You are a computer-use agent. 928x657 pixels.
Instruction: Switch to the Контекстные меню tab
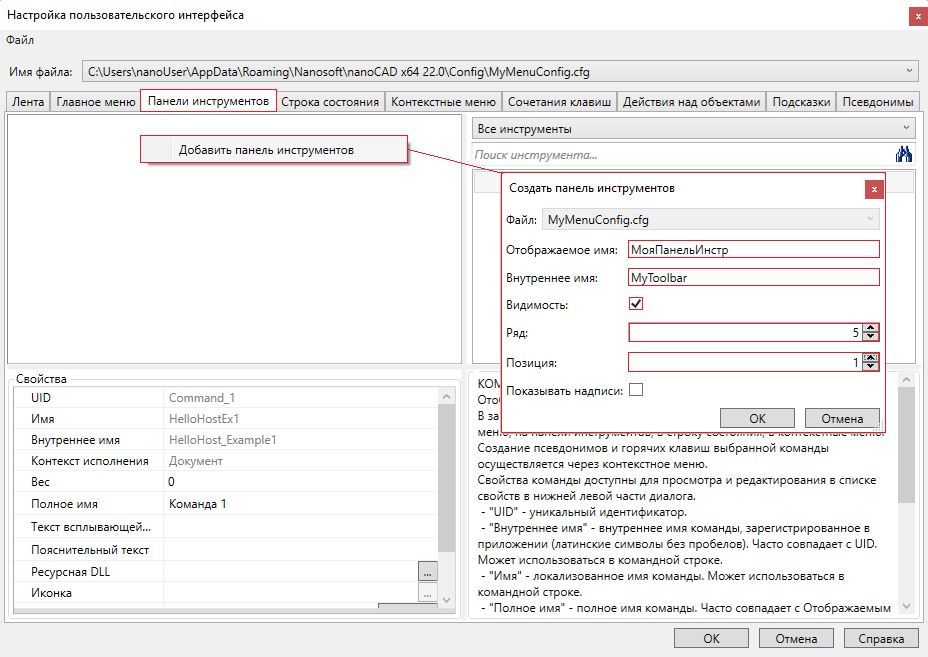click(443, 101)
